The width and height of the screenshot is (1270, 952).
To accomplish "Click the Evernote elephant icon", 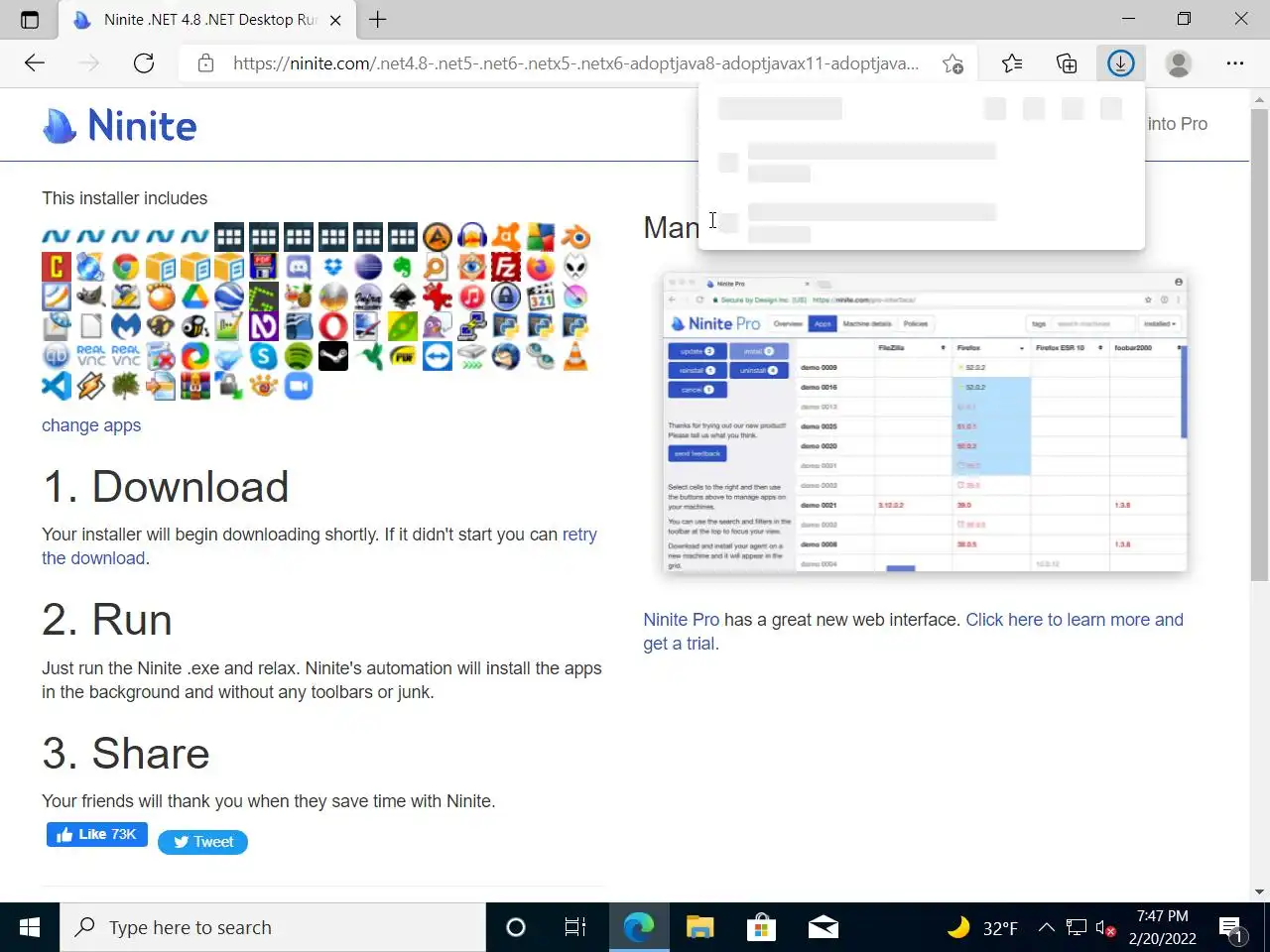I will click(403, 266).
